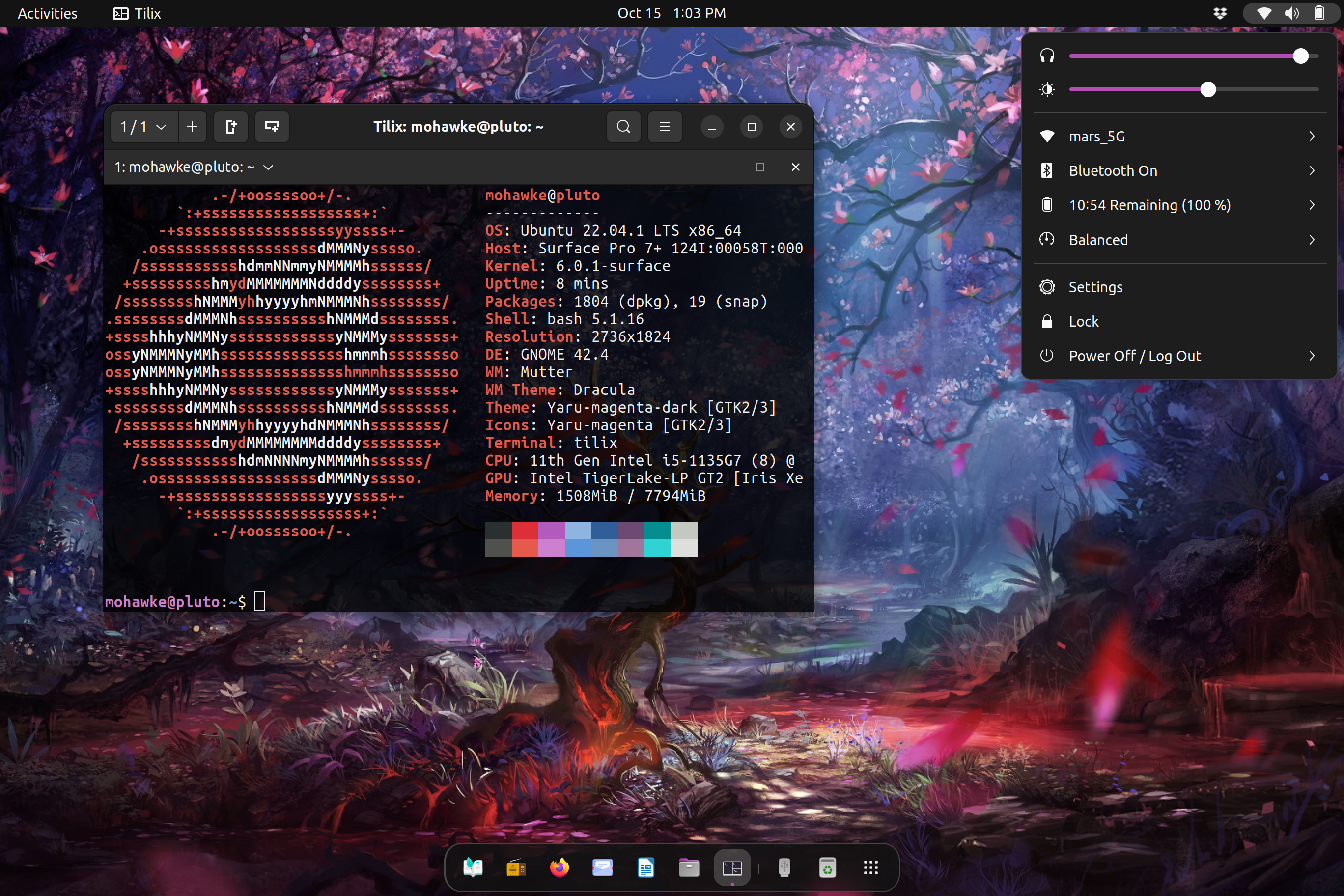Click the Dropbox tray icon

point(1219,13)
